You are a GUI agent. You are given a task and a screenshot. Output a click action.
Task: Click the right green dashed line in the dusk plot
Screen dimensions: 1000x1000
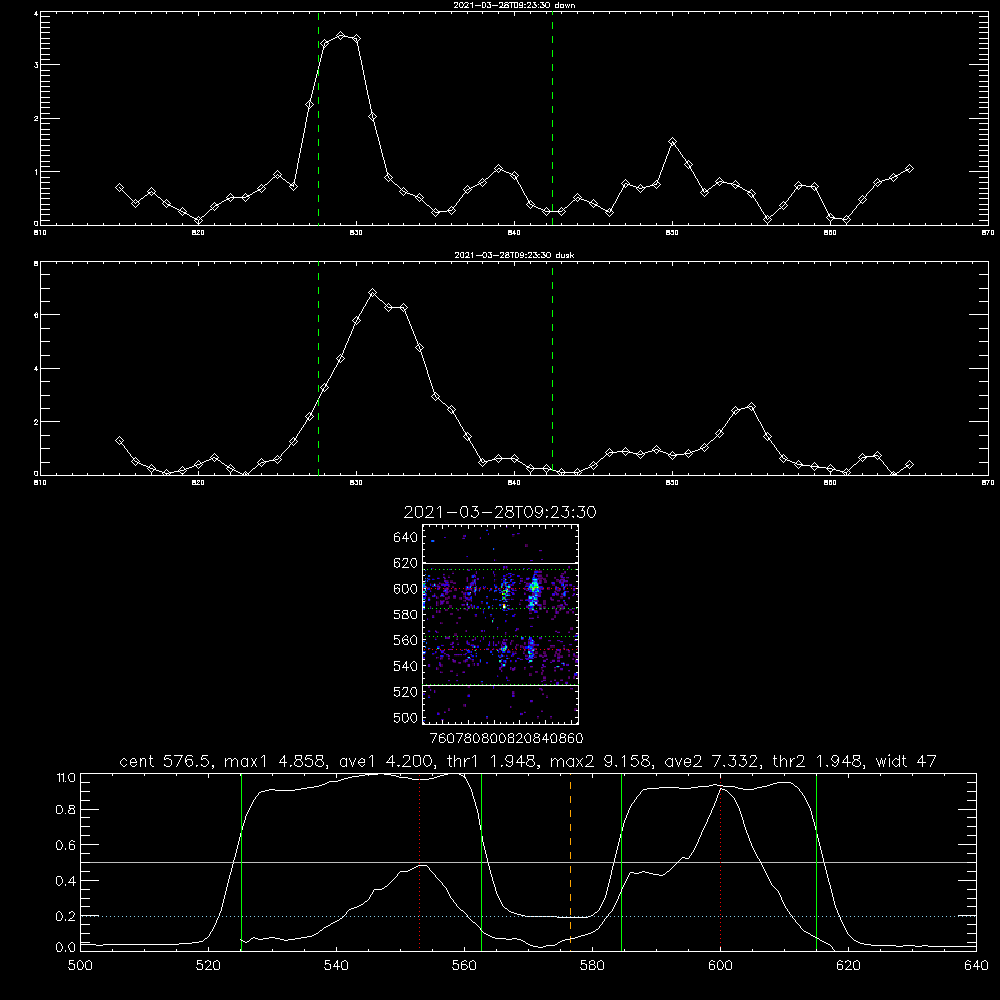point(552,369)
